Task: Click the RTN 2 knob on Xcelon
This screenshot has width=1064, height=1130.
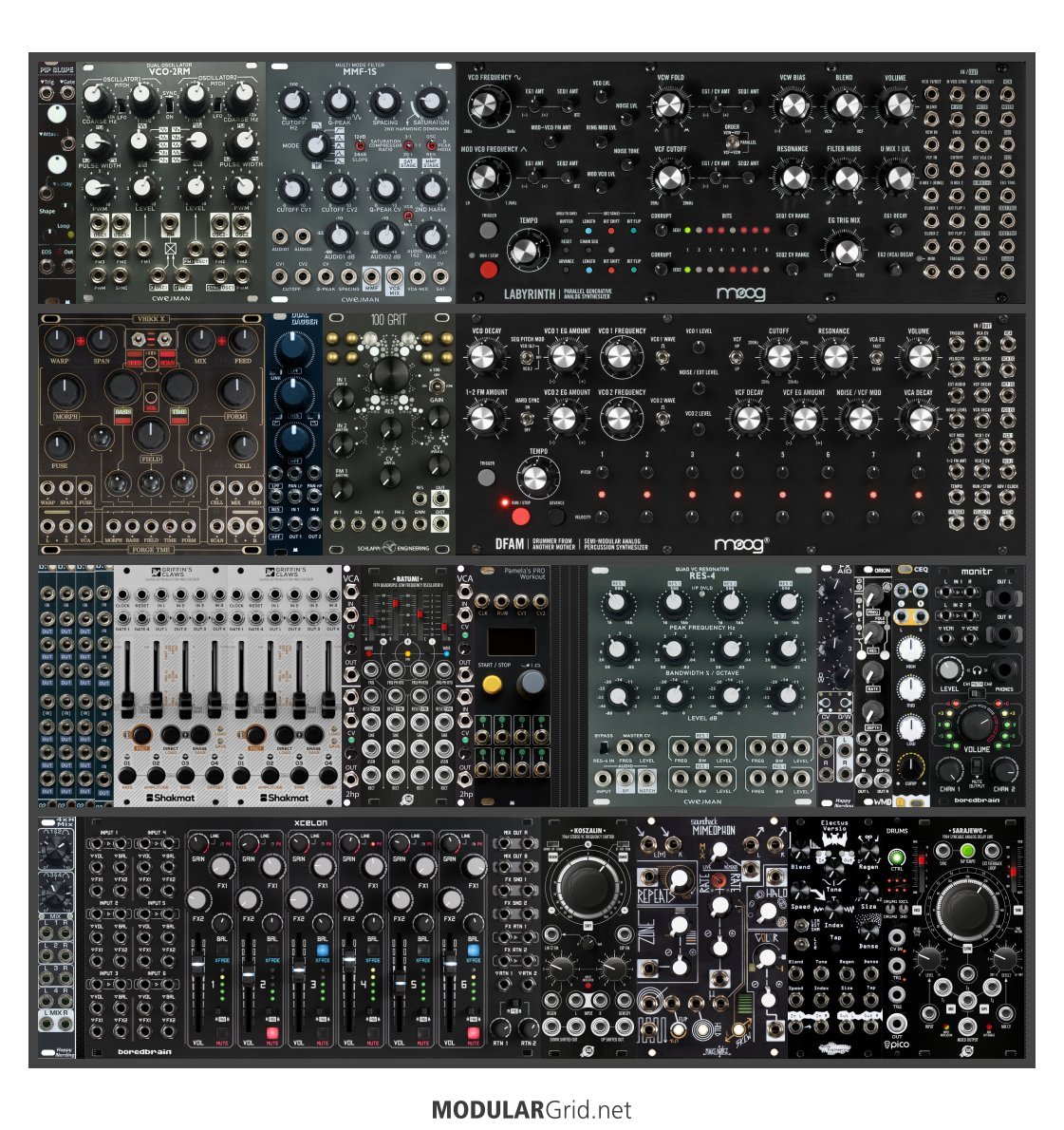Action: click(x=528, y=1027)
